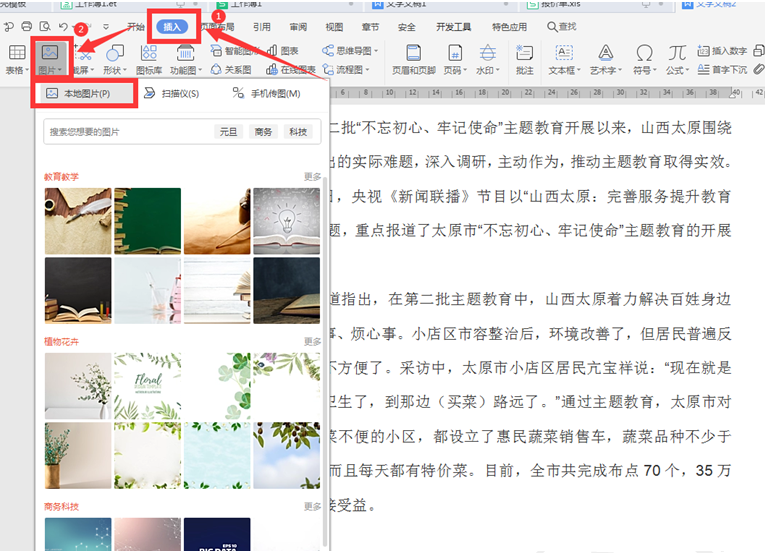This screenshot has width=765, height=553.
Task: Click the 思维导图 mind map icon
Action: coord(328,51)
